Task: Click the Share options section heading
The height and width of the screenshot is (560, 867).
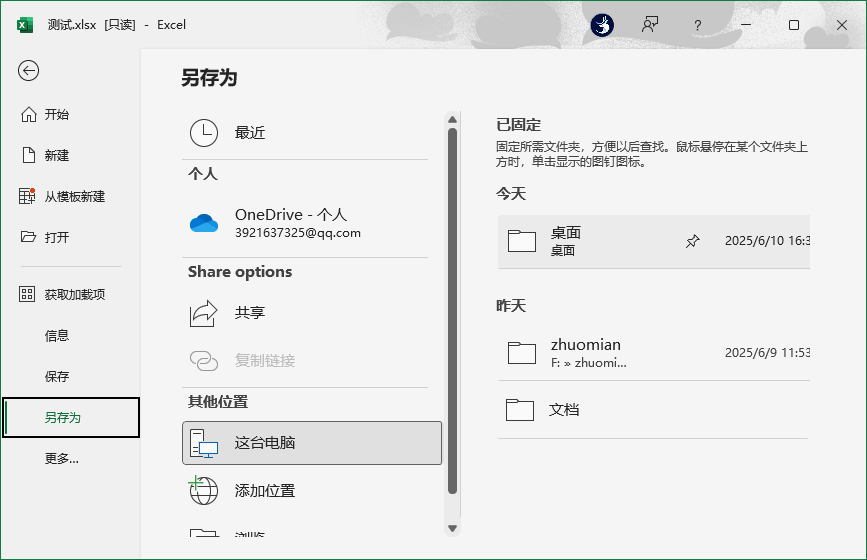Action: tap(240, 271)
